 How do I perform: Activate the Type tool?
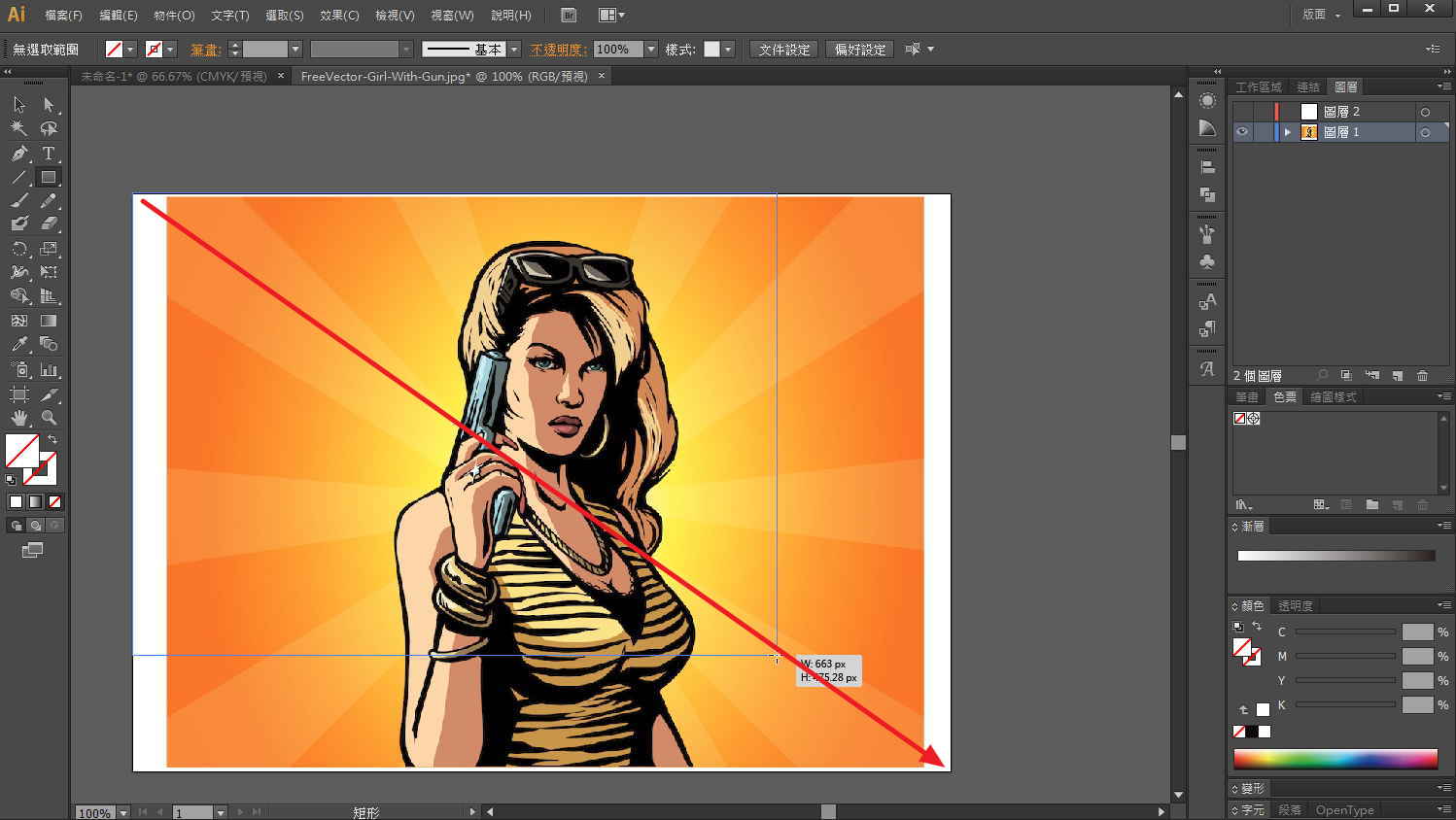[x=49, y=154]
